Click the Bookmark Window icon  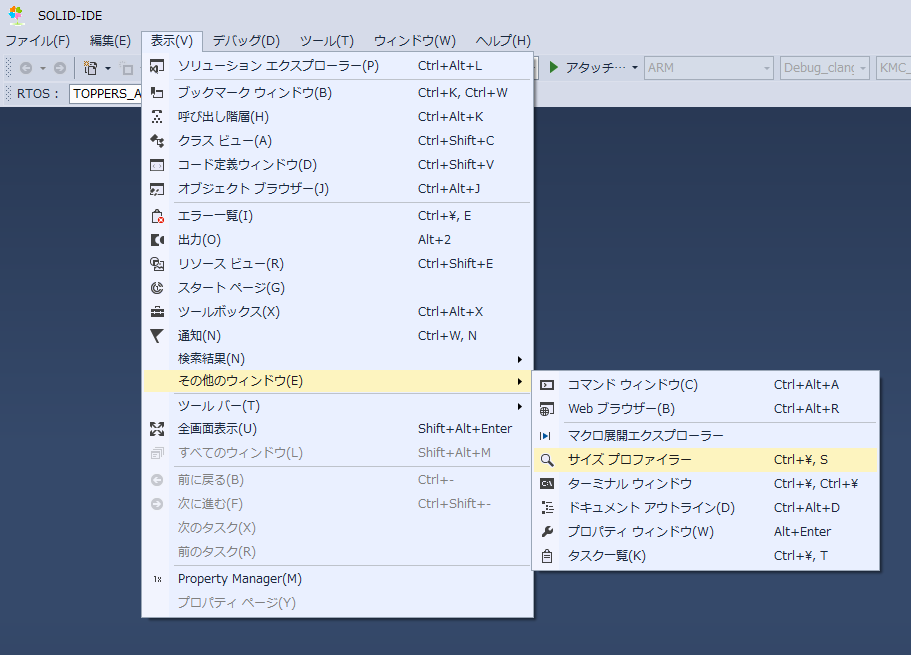[157, 93]
